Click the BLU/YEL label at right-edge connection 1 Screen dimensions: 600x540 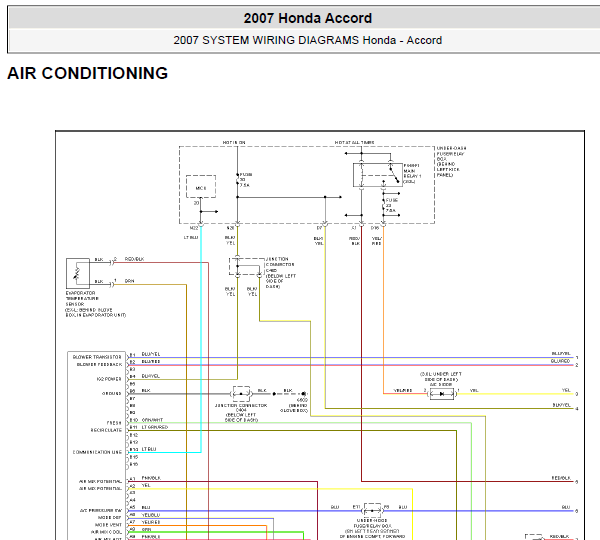[561, 354]
